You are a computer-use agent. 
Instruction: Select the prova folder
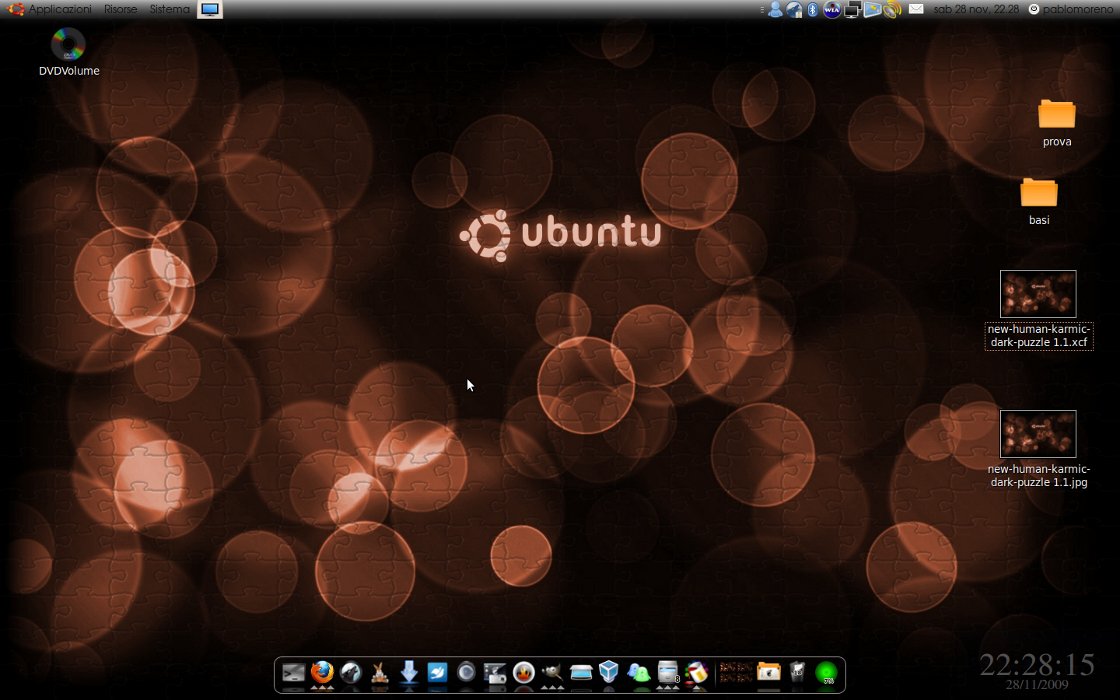click(x=1056, y=114)
